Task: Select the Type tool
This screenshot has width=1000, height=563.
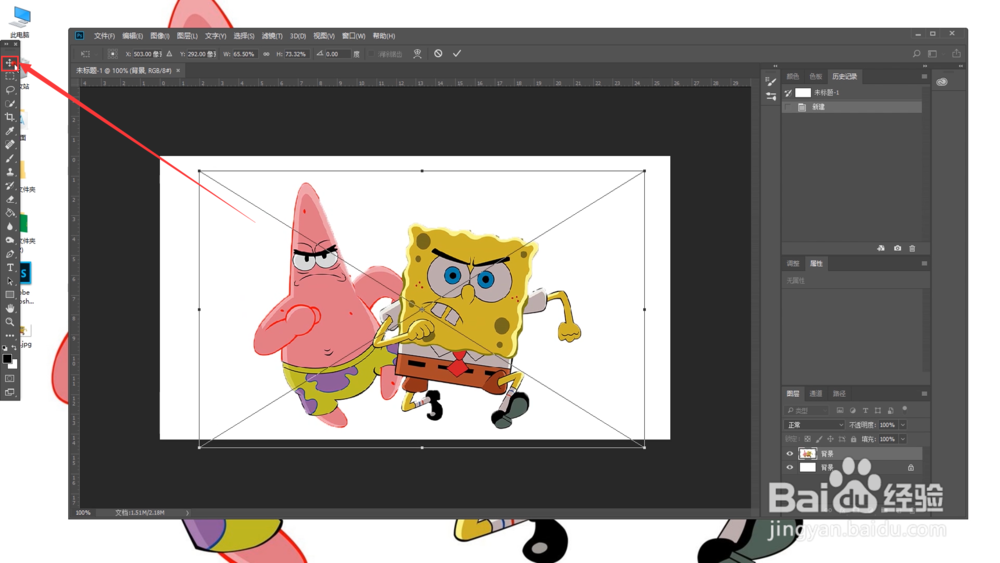Action: (10, 268)
